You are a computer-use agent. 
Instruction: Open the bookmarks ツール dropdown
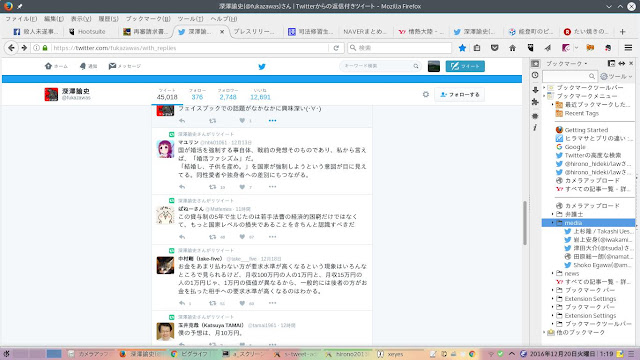(x=616, y=76)
